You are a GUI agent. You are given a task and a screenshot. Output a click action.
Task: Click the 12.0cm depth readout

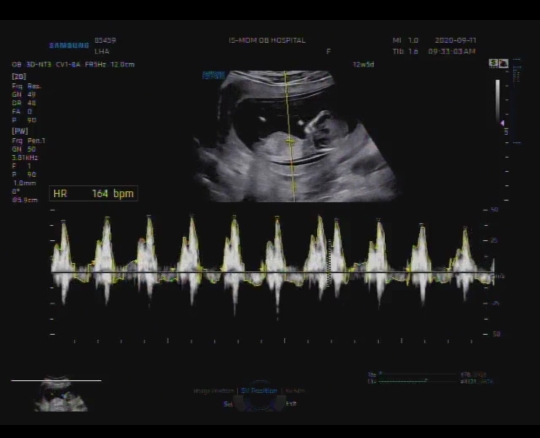(x=122, y=64)
